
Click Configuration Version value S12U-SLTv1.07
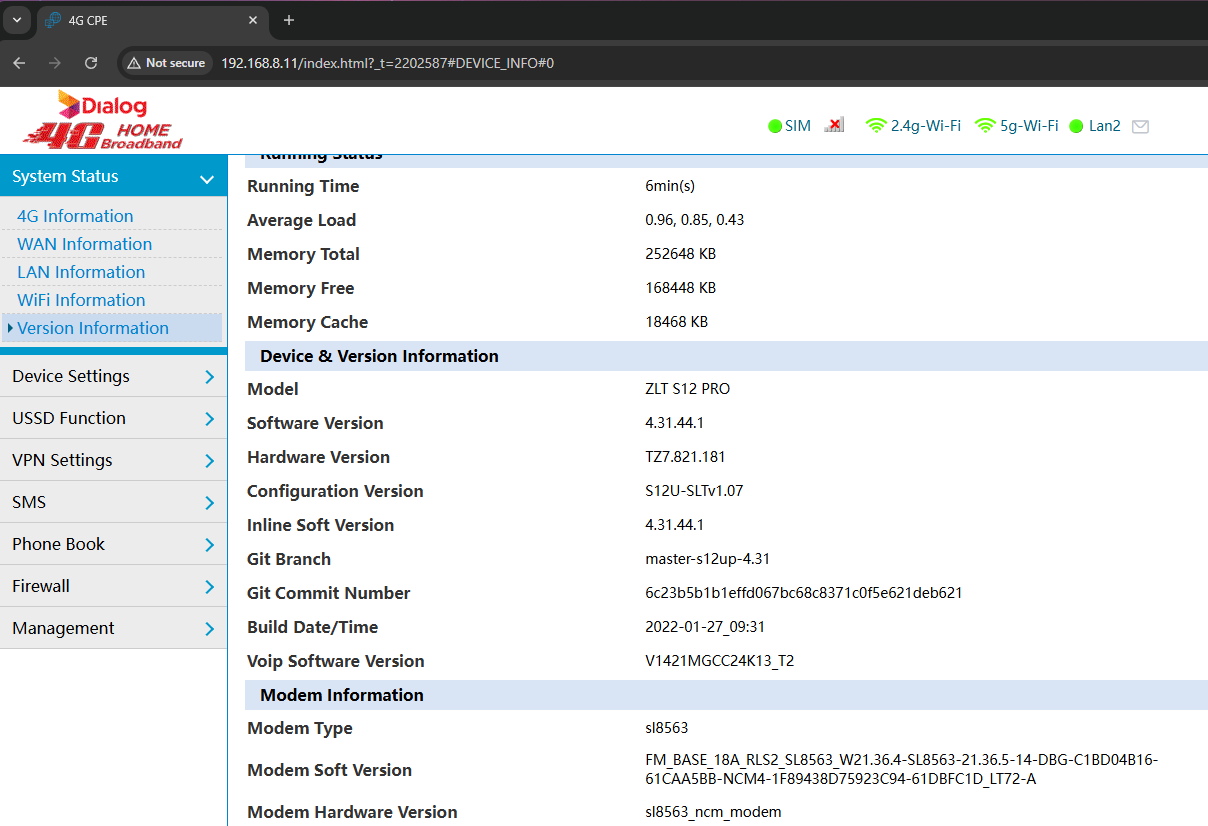click(694, 491)
